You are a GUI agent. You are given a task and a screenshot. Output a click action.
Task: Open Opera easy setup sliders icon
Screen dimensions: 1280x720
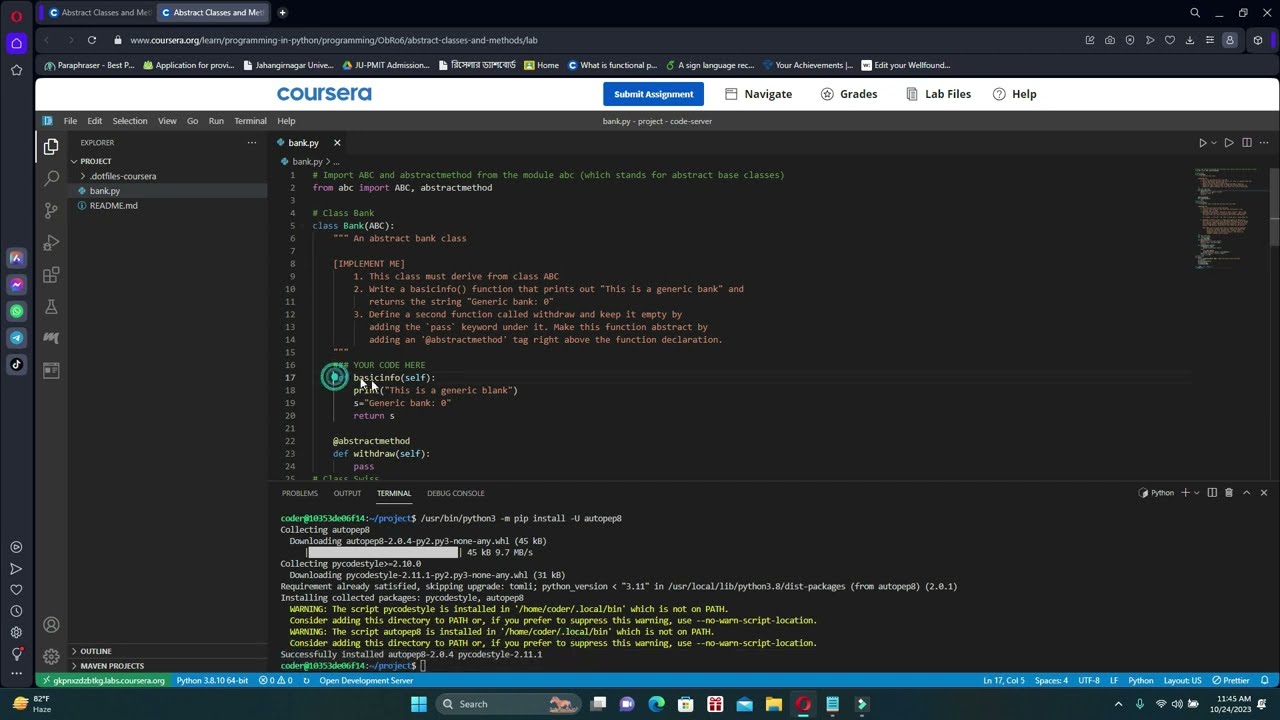1210,40
